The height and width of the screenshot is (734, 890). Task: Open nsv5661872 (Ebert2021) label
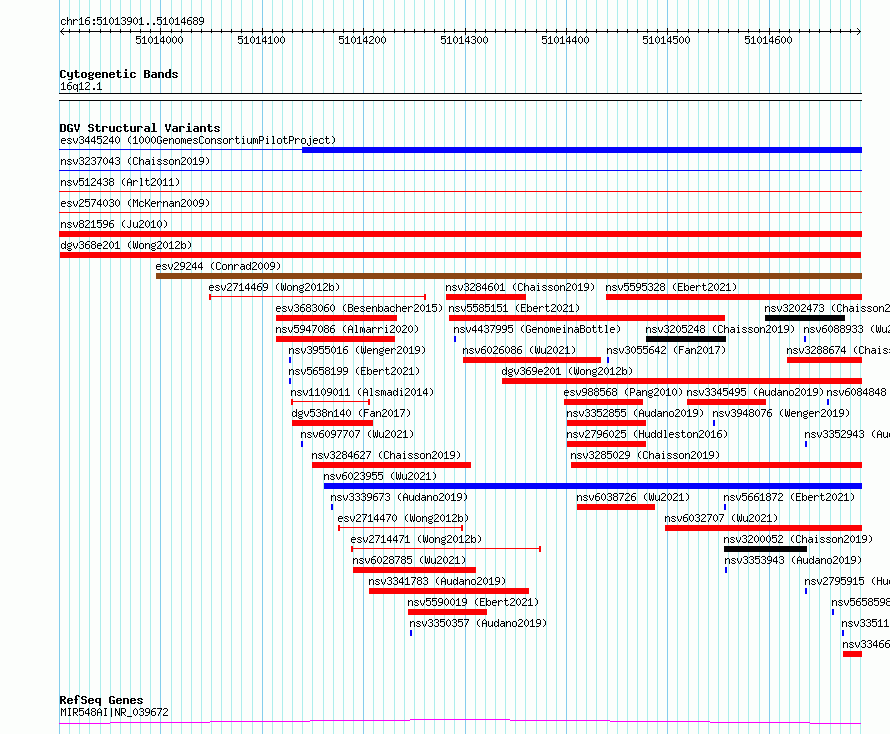click(790, 497)
